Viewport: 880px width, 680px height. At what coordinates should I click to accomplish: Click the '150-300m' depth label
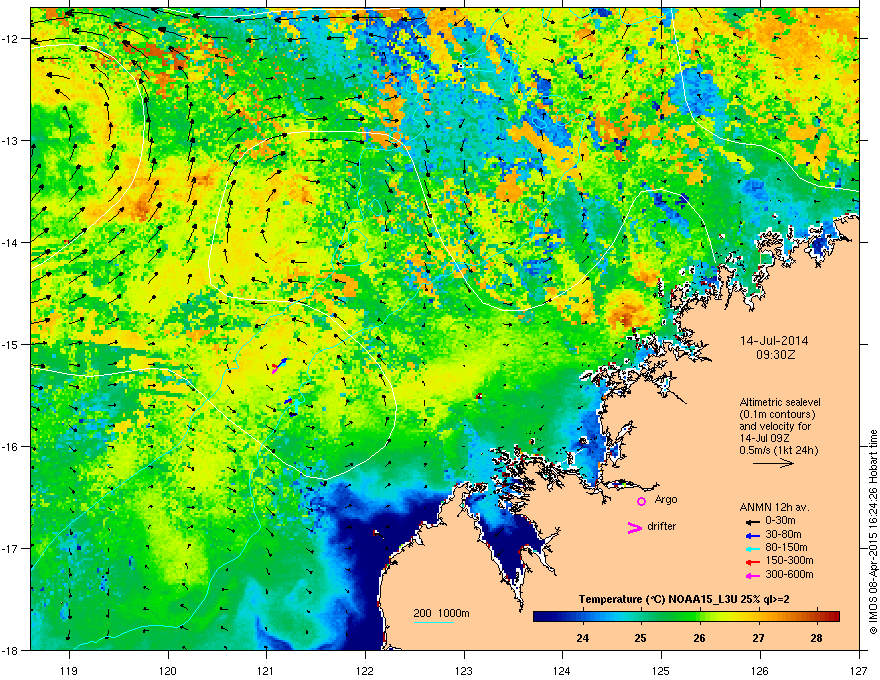point(789,560)
